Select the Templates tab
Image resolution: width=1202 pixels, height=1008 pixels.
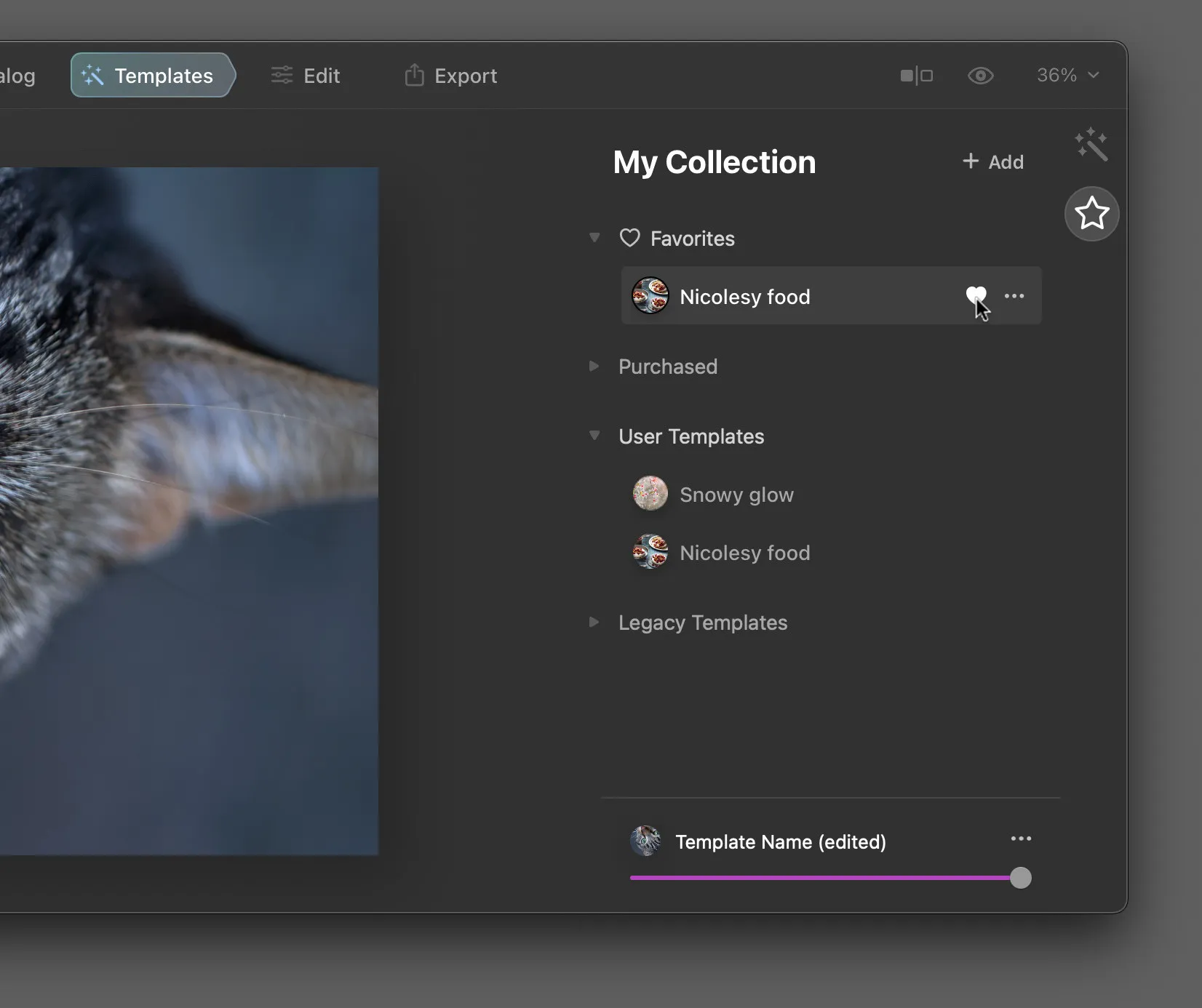tap(149, 76)
